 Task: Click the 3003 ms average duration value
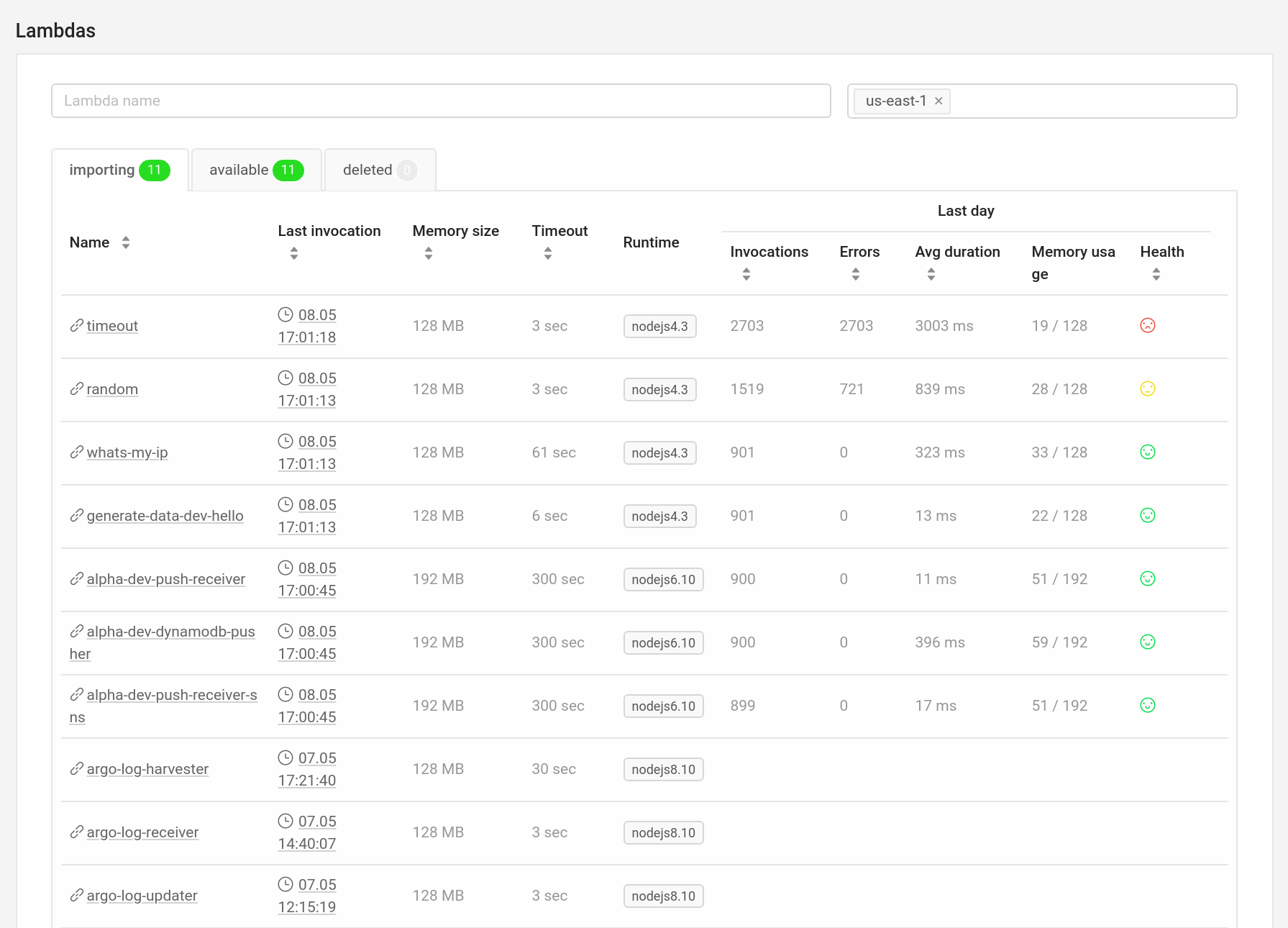coord(944,326)
